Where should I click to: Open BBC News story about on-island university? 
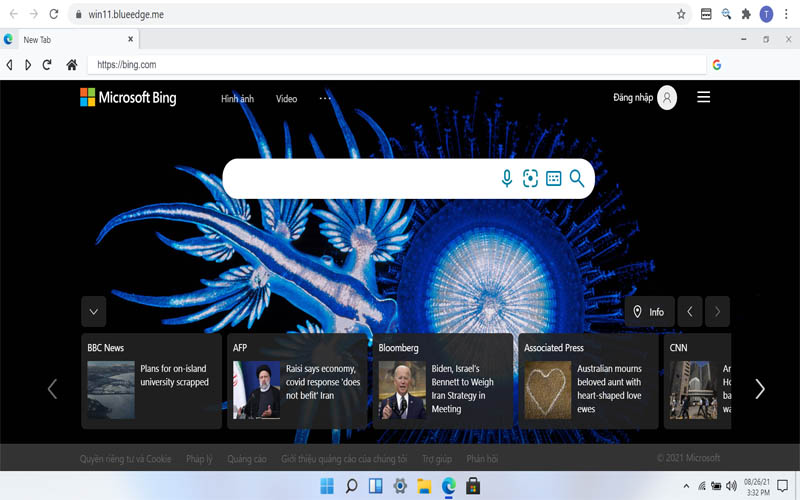(174, 375)
